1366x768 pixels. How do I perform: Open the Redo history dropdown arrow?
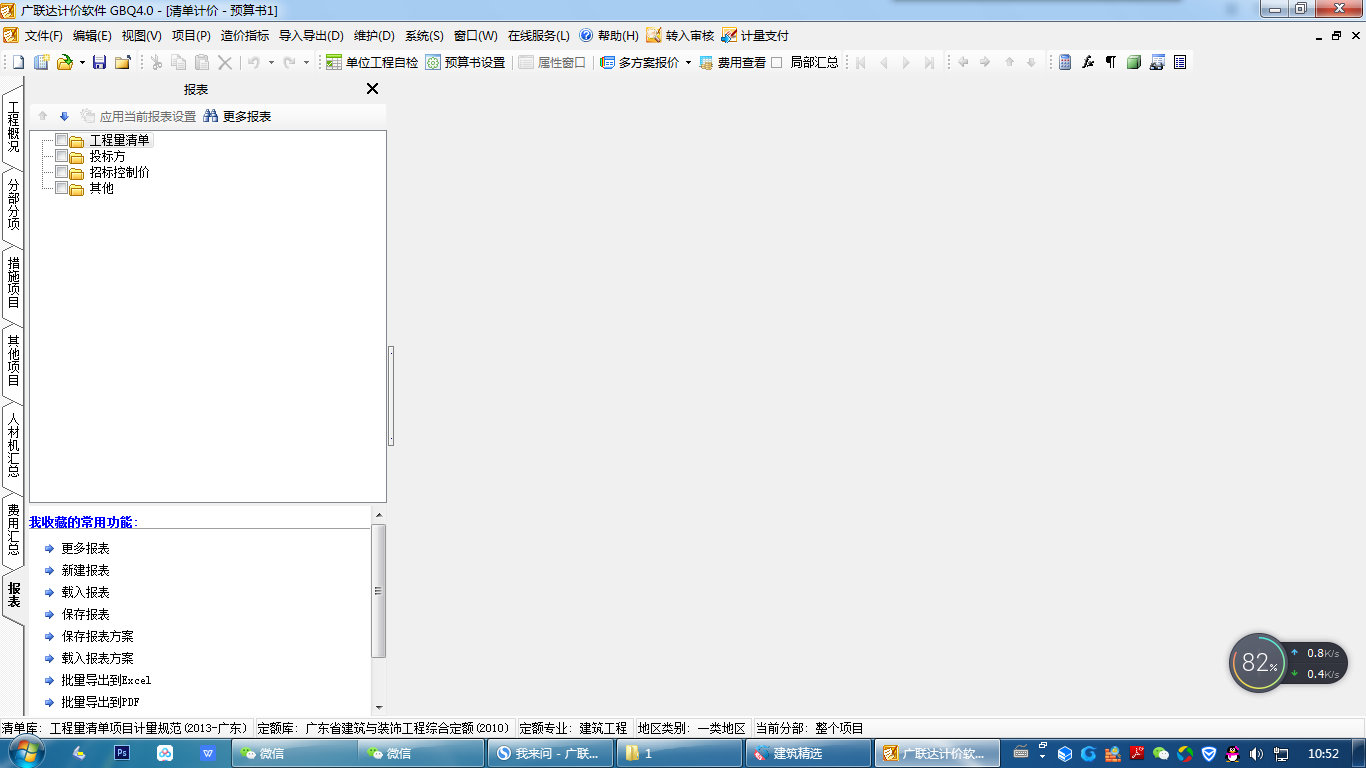(306, 62)
